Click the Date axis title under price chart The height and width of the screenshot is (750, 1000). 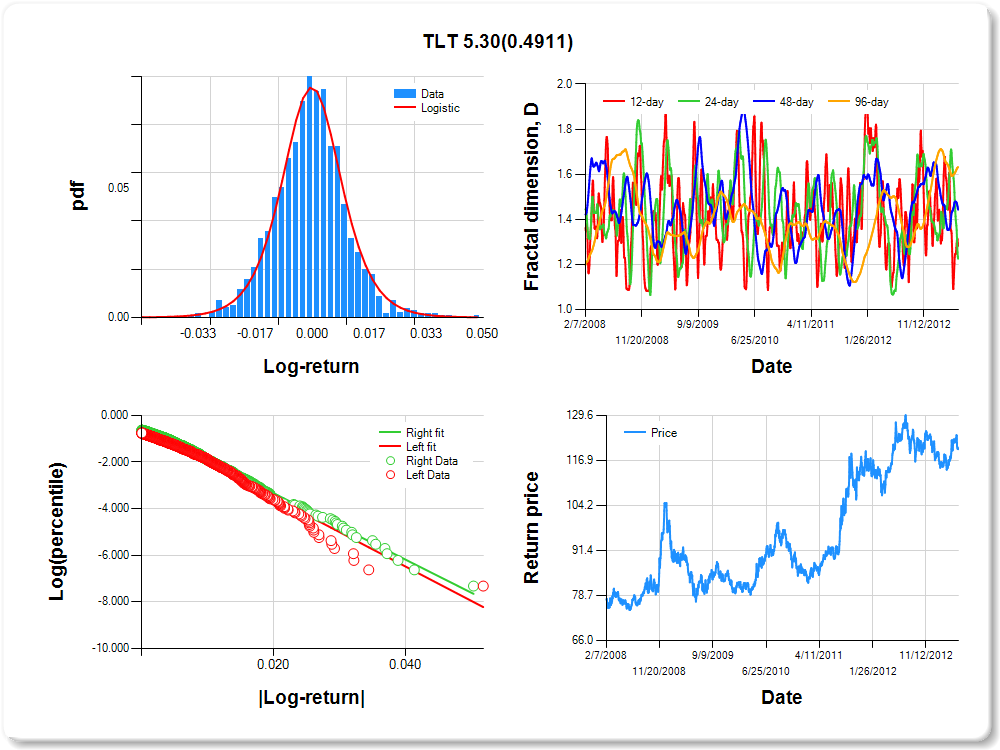pos(782,697)
